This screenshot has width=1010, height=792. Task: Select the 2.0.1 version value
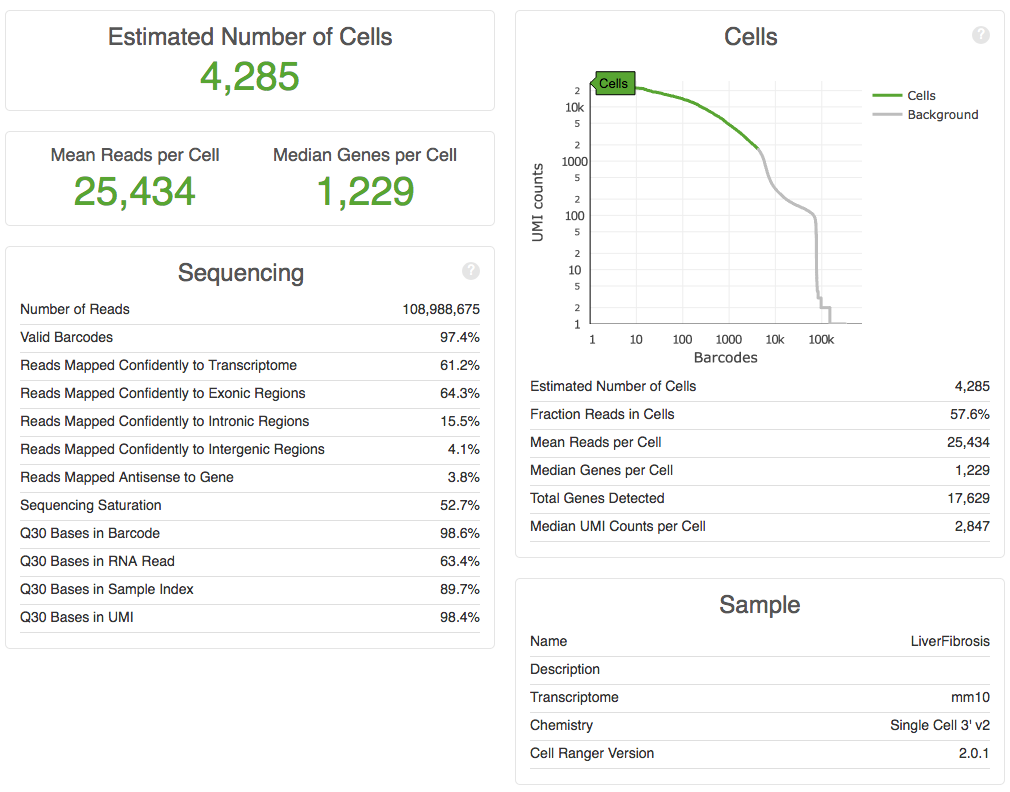pyautogui.click(x=974, y=753)
